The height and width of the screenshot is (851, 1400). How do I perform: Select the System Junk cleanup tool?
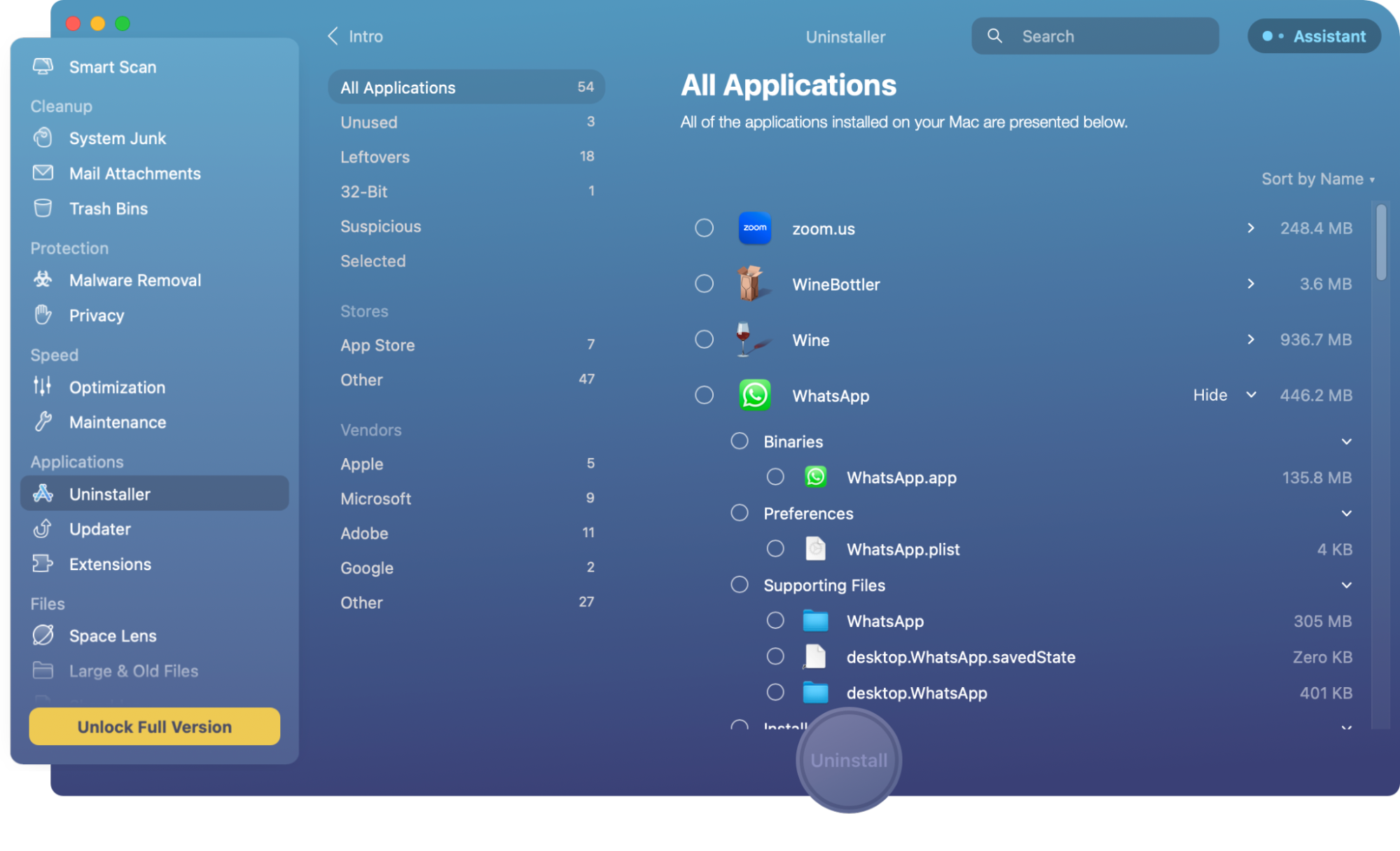click(118, 138)
